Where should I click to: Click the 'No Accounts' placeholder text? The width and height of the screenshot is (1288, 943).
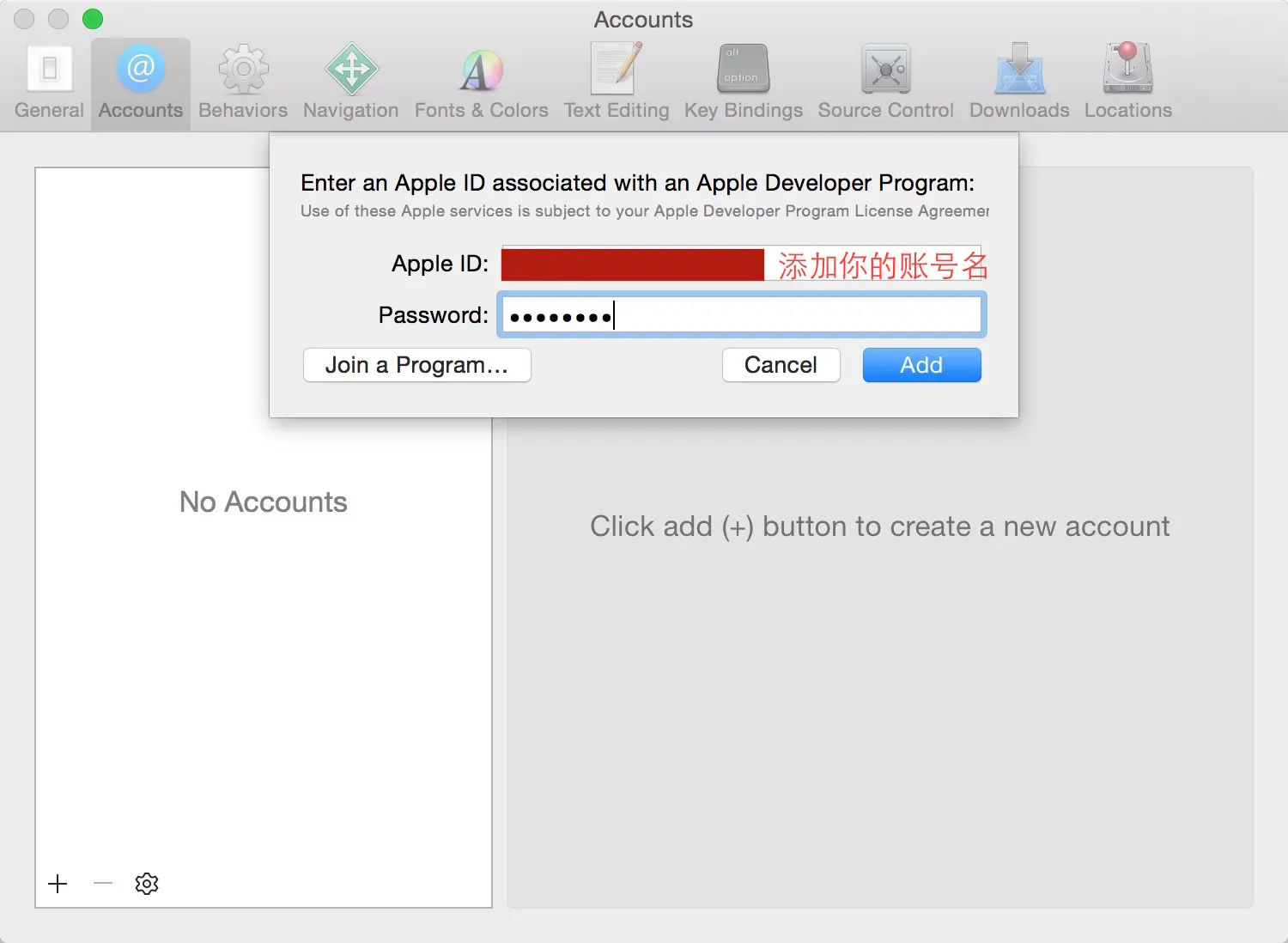click(x=264, y=502)
